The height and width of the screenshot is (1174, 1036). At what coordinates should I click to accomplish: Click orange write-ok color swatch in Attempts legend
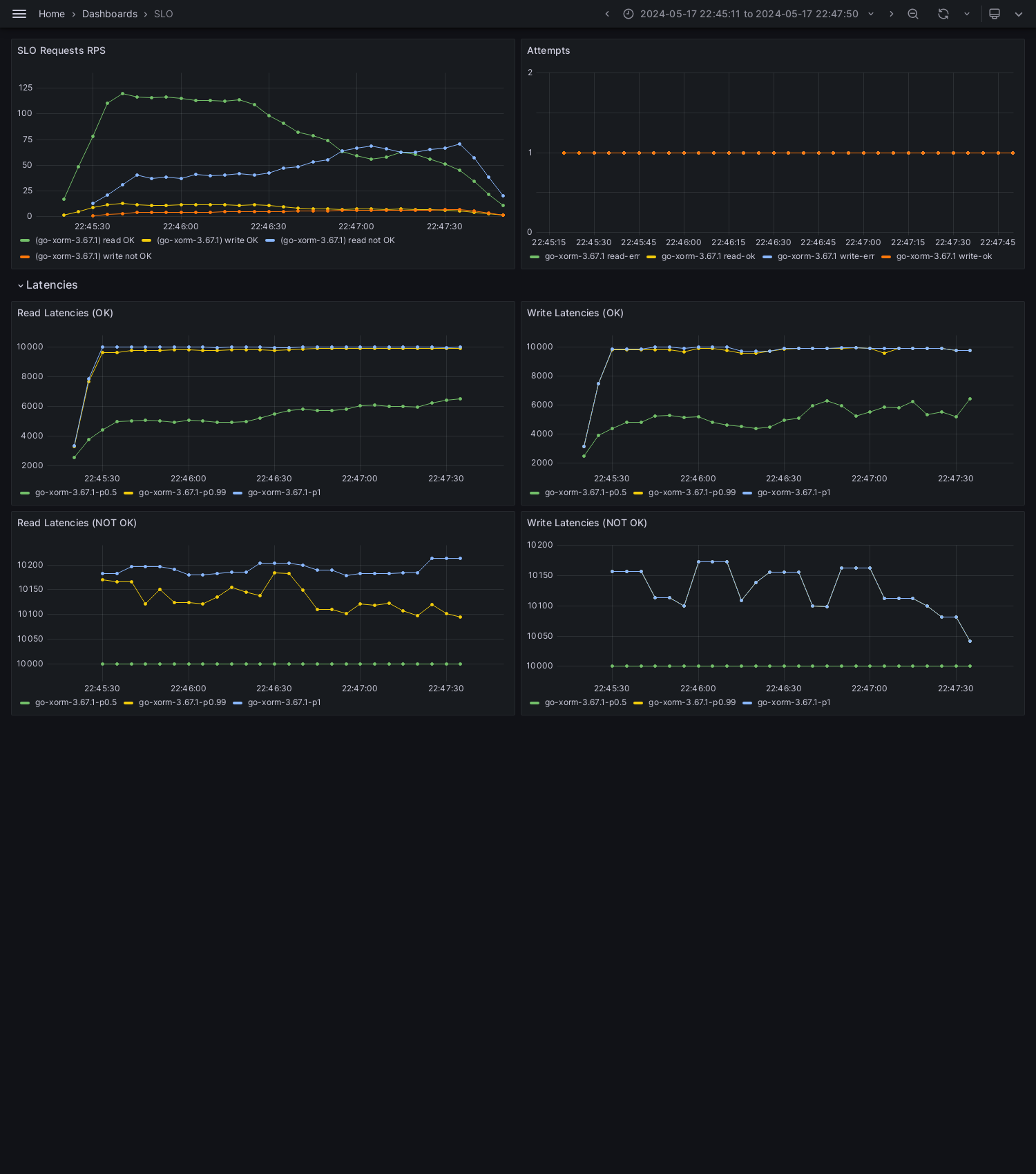pos(886,256)
